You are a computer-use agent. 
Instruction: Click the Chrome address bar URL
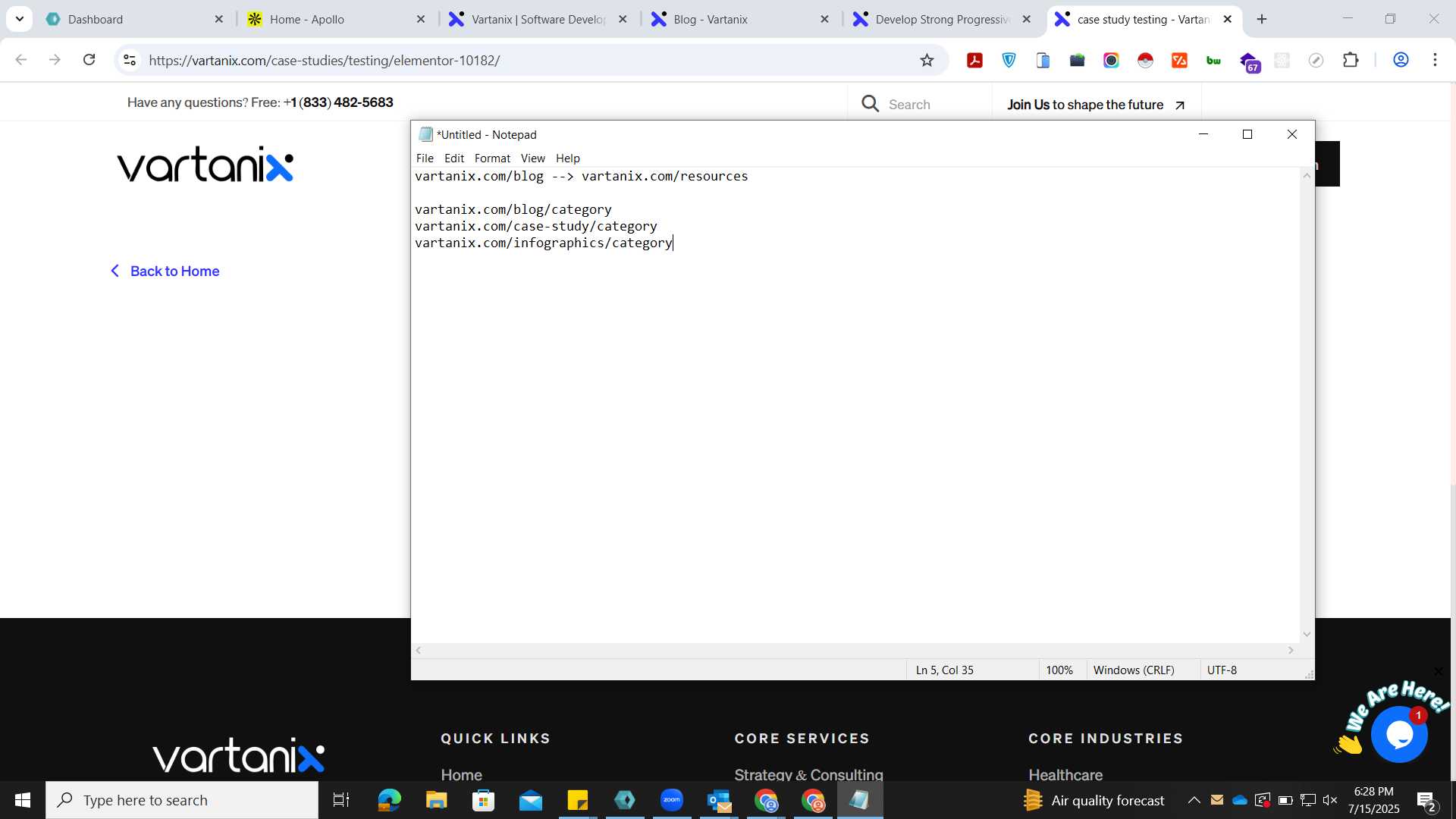coord(324,60)
